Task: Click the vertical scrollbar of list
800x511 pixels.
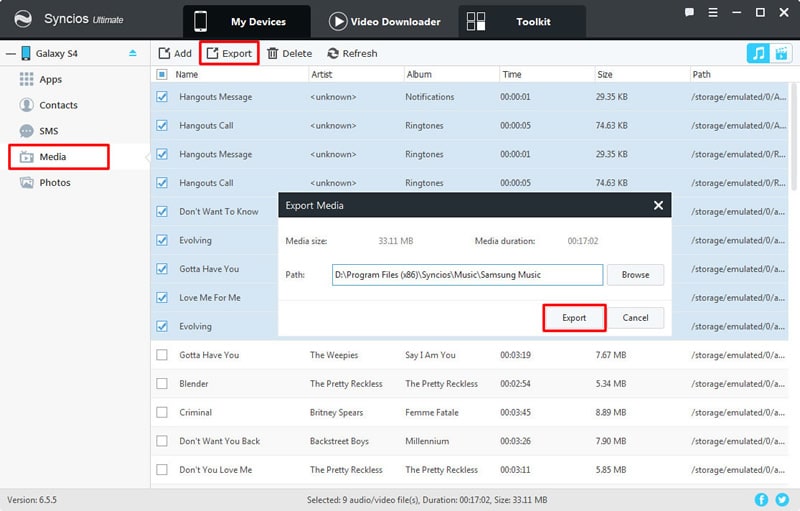Action: point(794,138)
